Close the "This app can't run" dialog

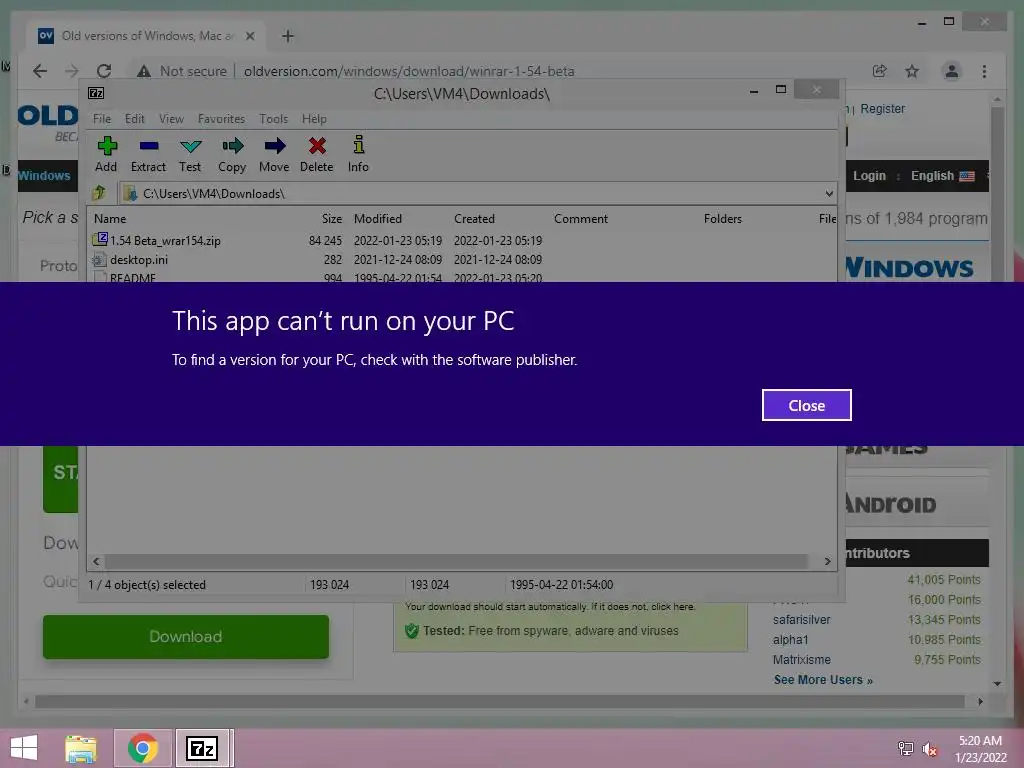[x=806, y=405]
